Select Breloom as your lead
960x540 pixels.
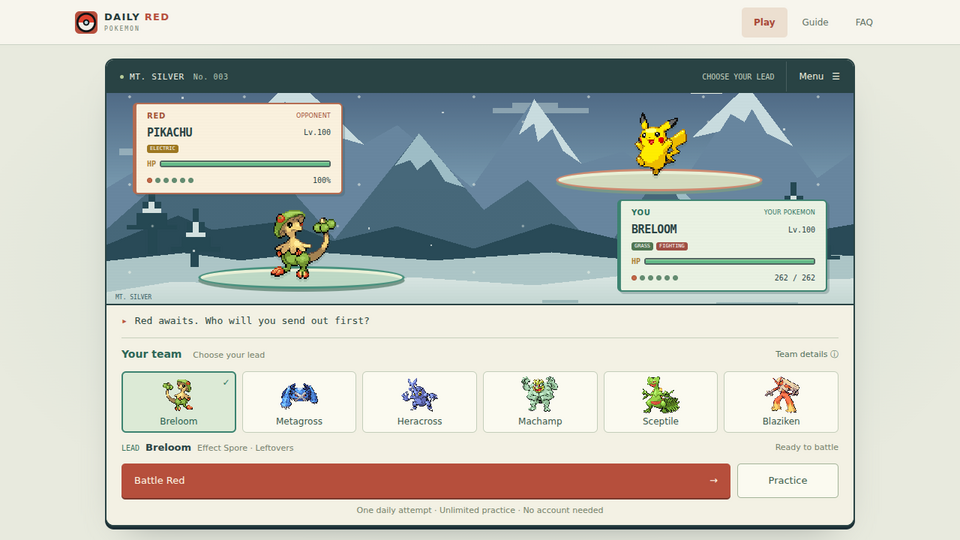tap(179, 402)
